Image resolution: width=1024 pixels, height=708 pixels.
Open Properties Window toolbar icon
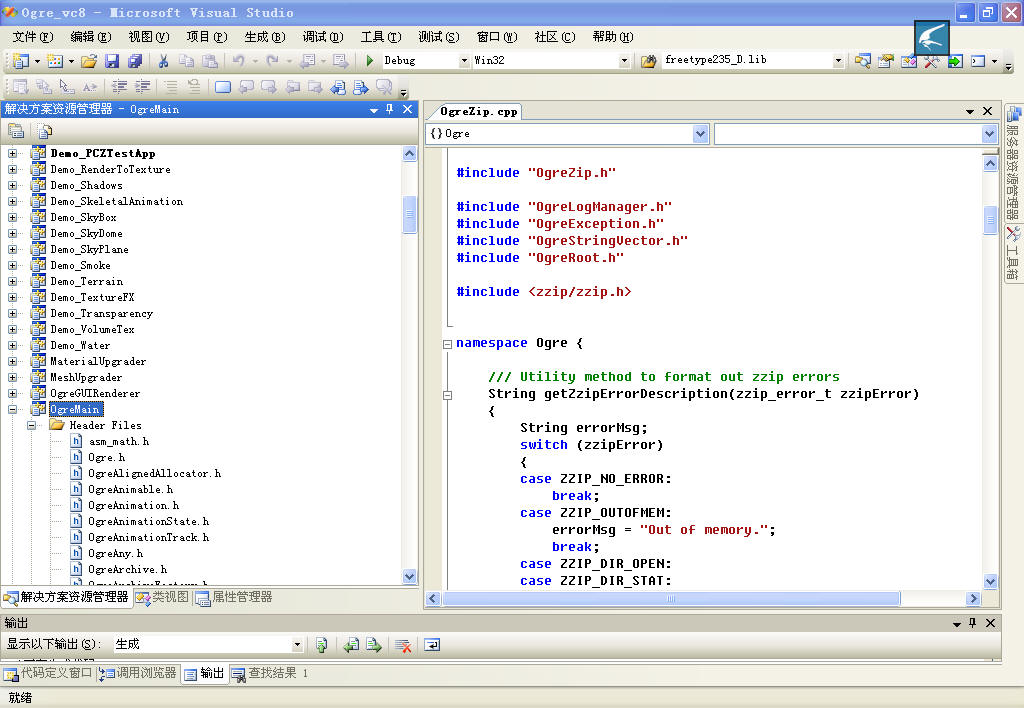[x=886, y=61]
